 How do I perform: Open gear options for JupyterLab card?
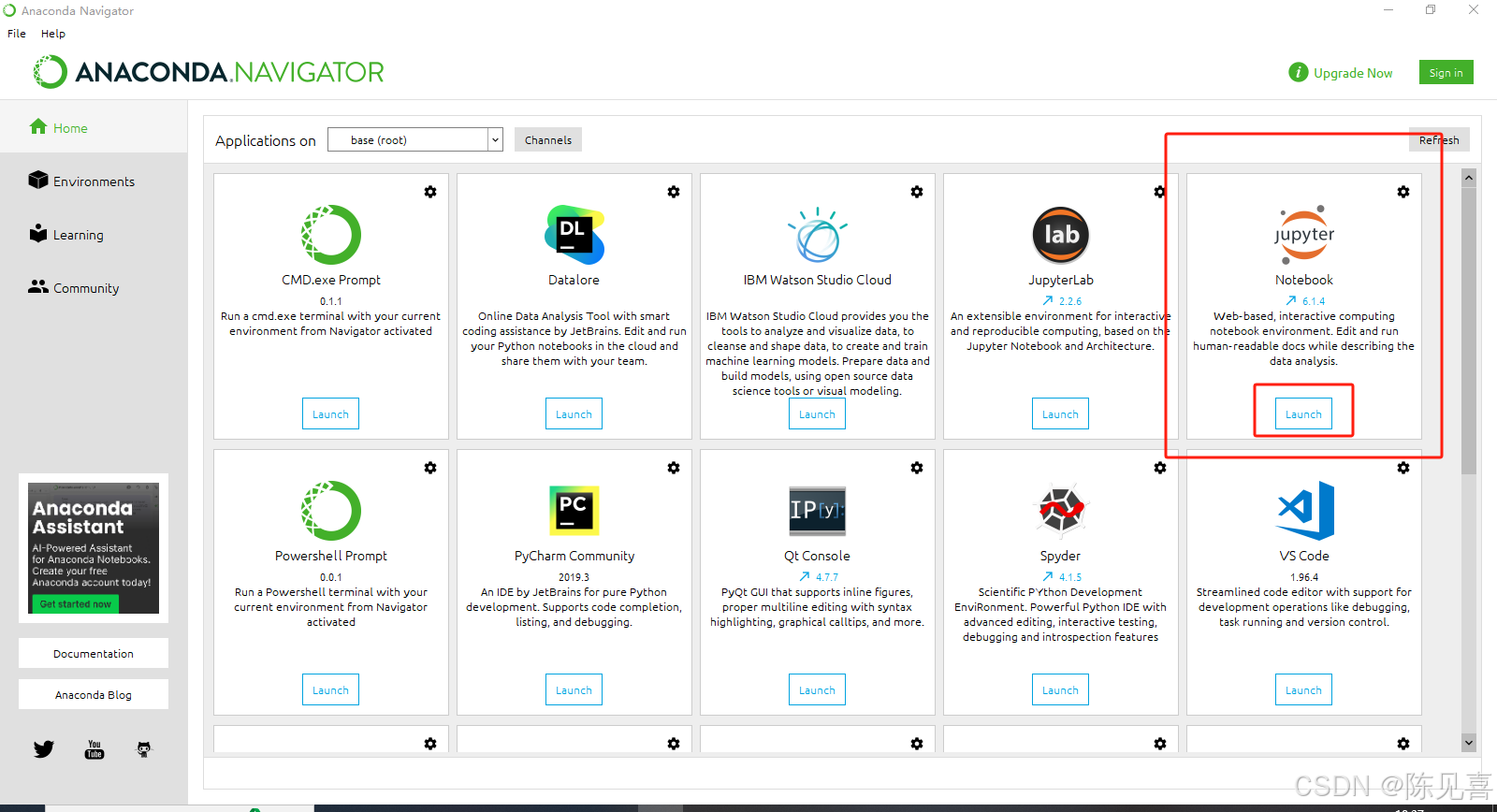click(x=1160, y=192)
